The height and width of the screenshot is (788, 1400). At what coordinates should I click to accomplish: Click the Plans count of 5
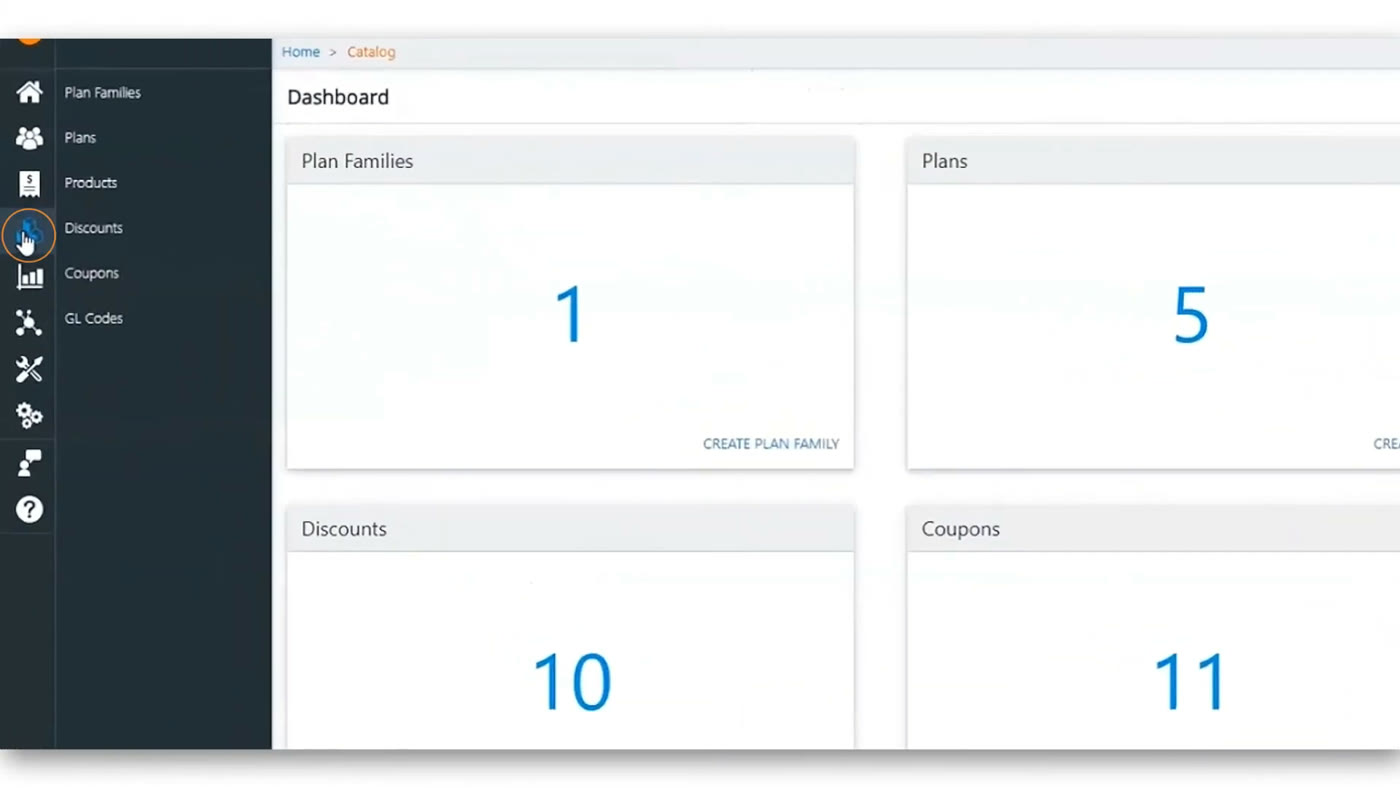(1191, 316)
